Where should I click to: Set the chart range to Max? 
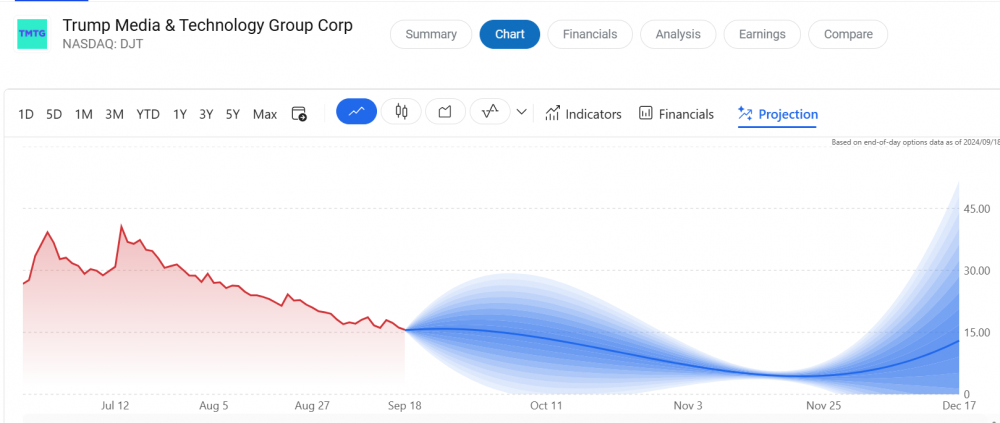click(x=265, y=114)
